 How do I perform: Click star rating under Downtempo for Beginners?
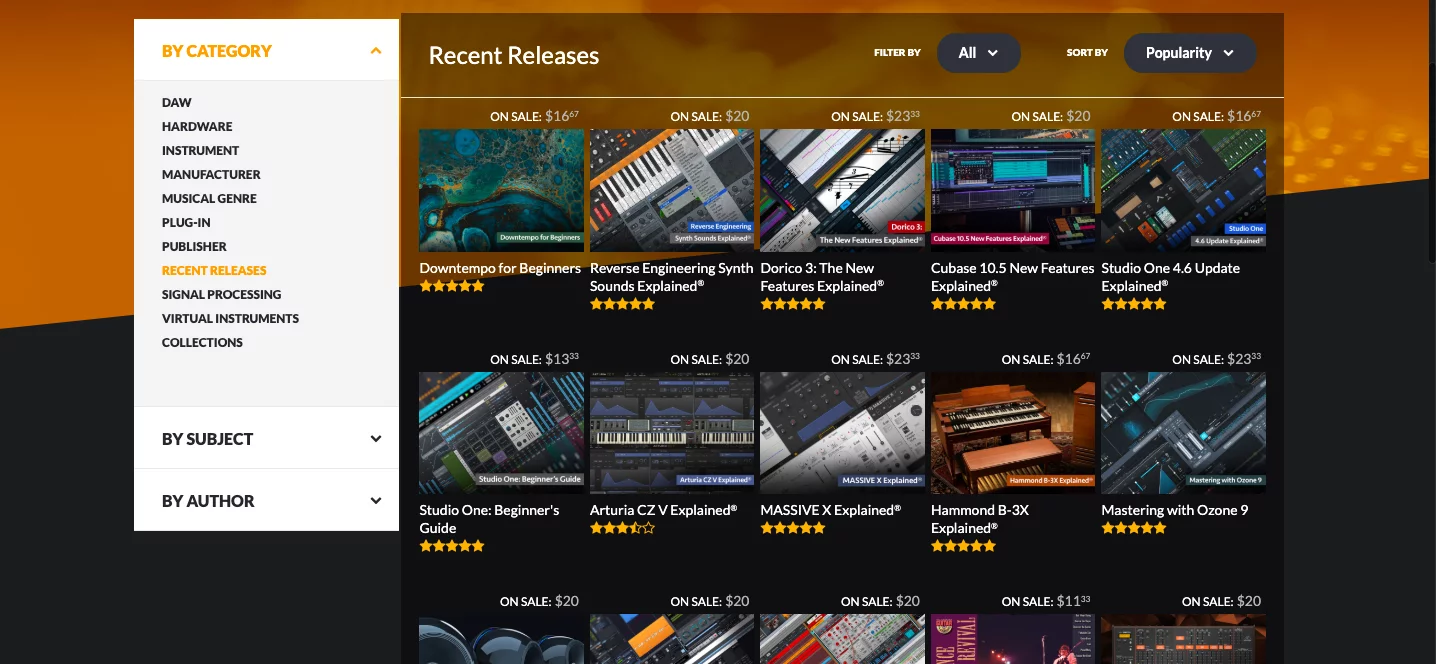(452, 286)
